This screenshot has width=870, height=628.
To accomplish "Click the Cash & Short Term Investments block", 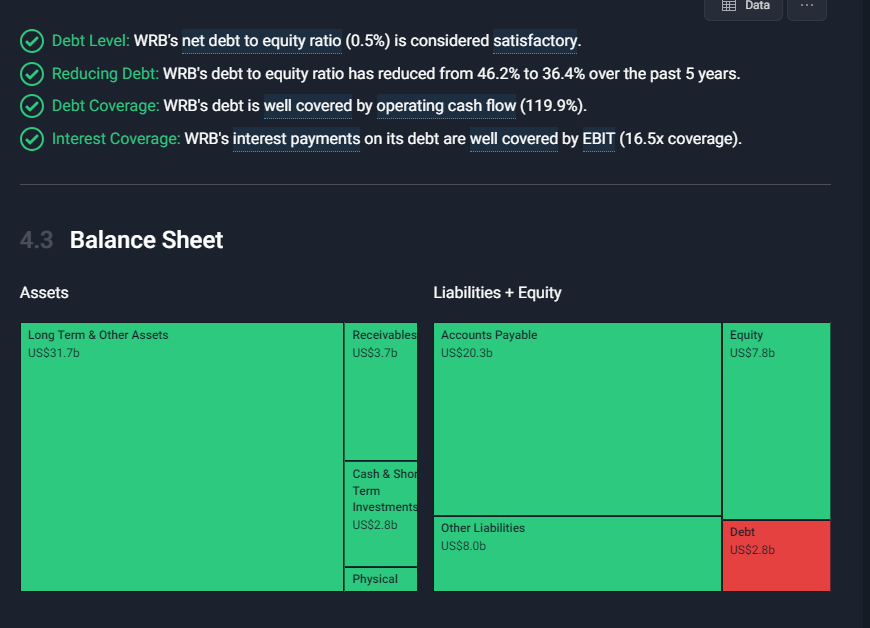I will coord(381,514).
